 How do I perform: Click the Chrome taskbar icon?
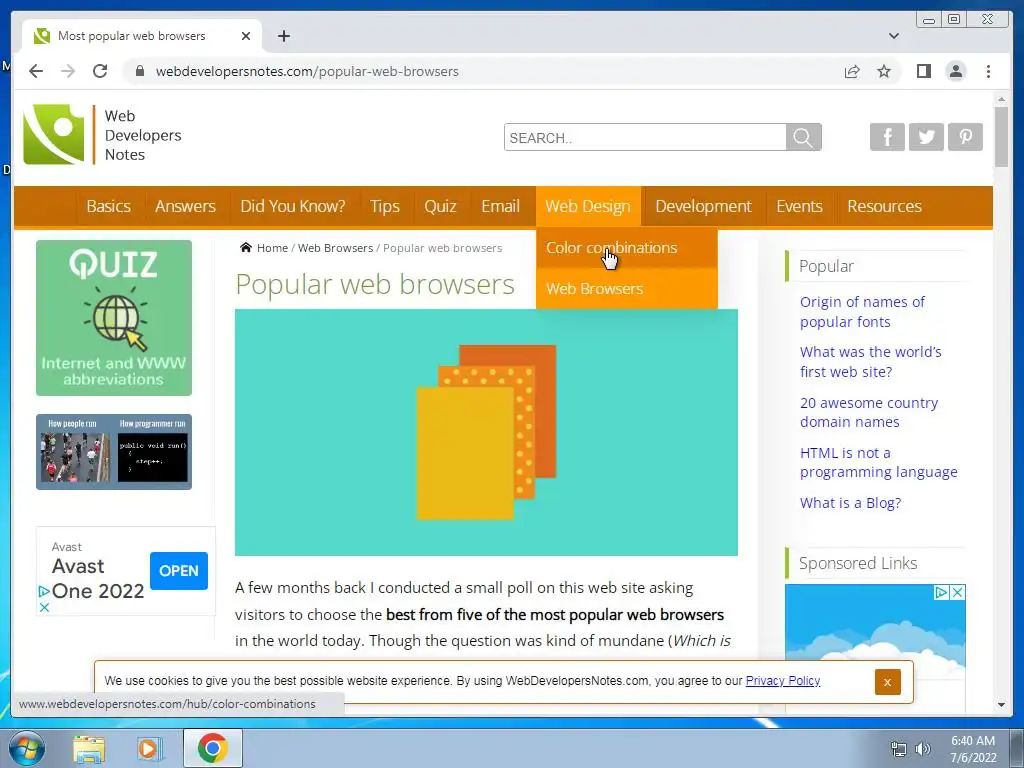pos(212,748)
